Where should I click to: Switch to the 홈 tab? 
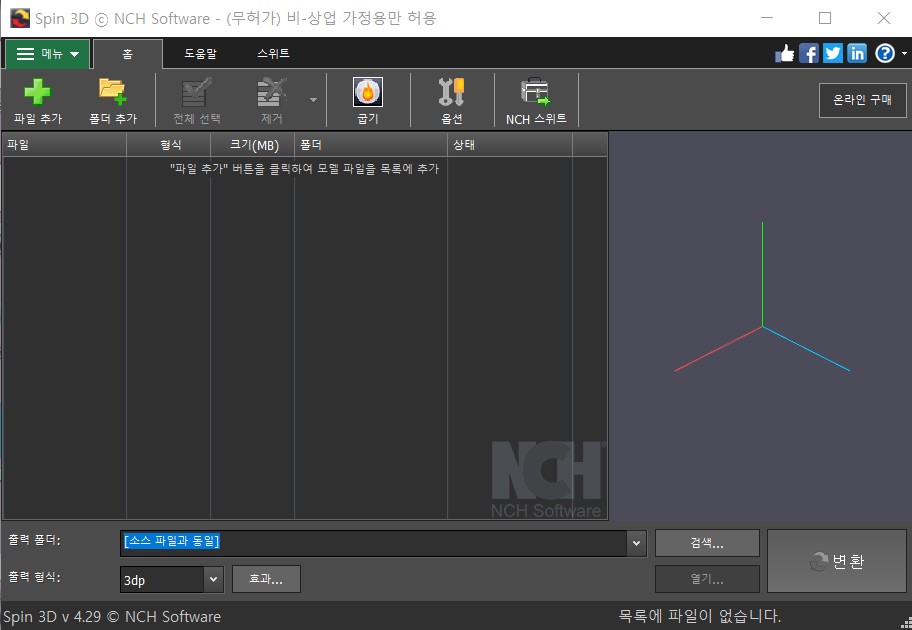point(127,54)
